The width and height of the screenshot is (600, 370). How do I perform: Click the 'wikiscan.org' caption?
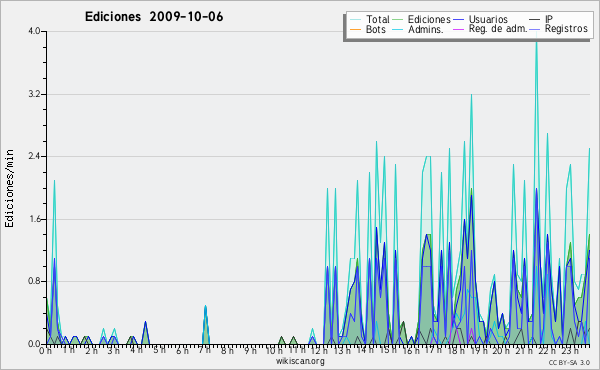click(x=300, y=361)
